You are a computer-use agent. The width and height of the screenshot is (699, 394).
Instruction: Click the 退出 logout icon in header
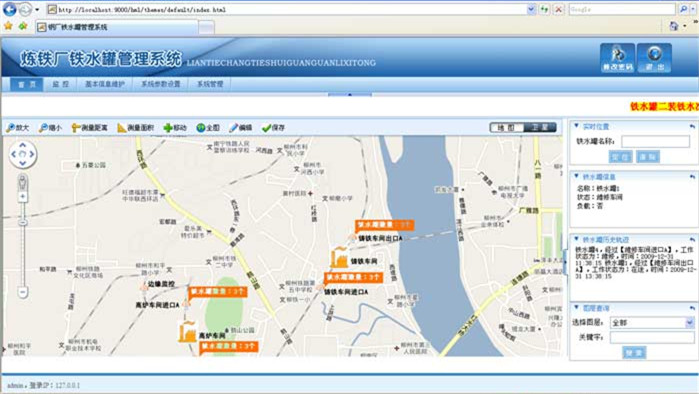point(654,58)
